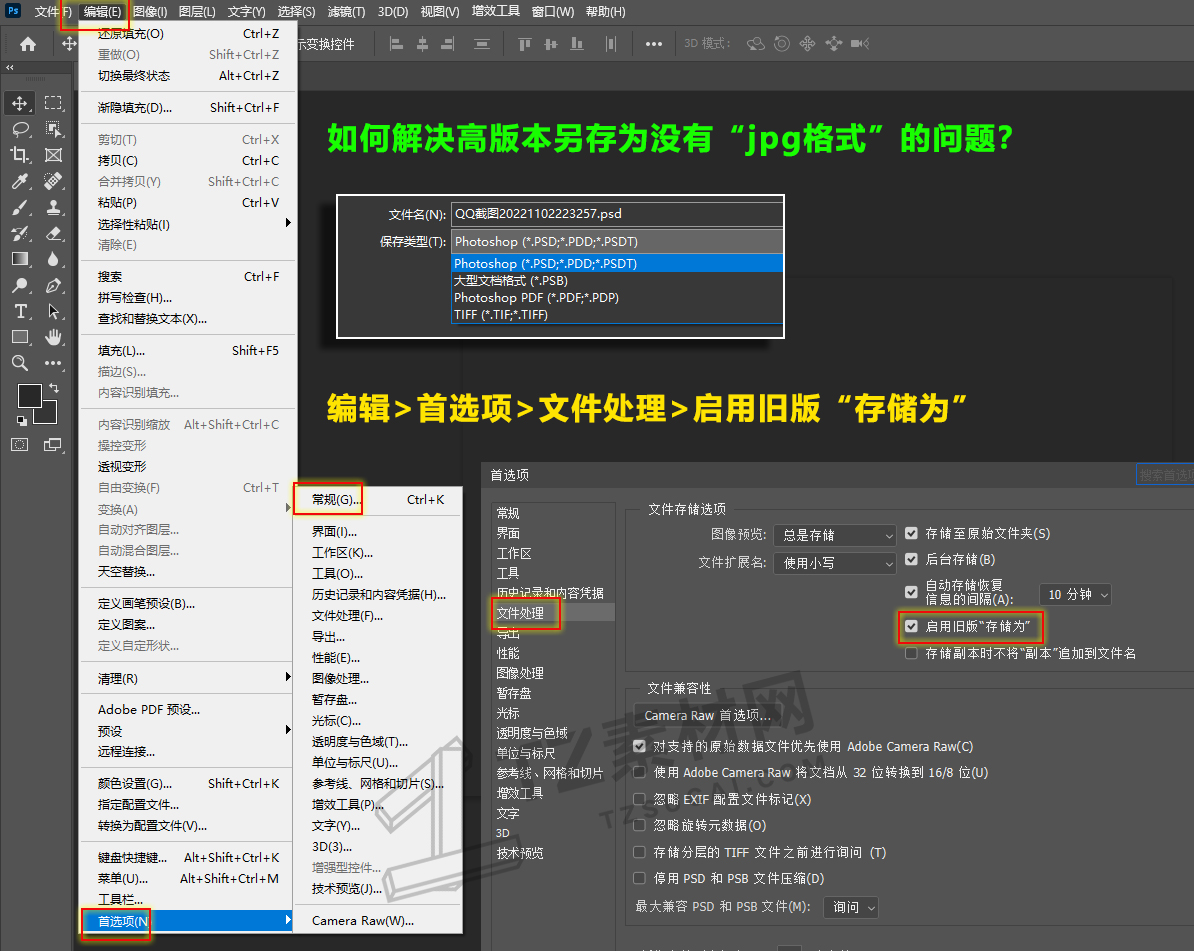Select the Object Selection tool
This screenshot has width=1194, height=951.
(53, 129)
